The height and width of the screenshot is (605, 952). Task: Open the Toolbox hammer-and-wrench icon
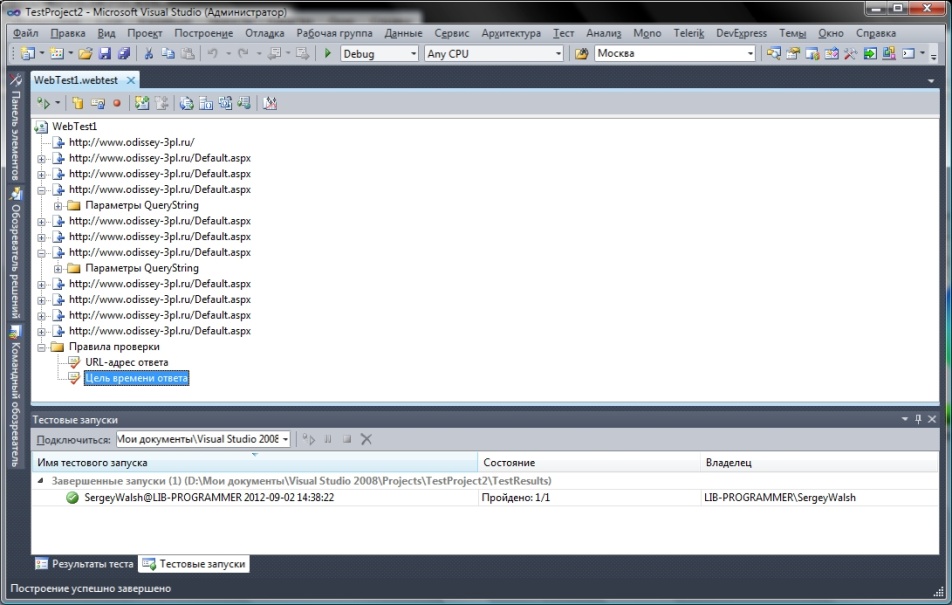point(851,53)
